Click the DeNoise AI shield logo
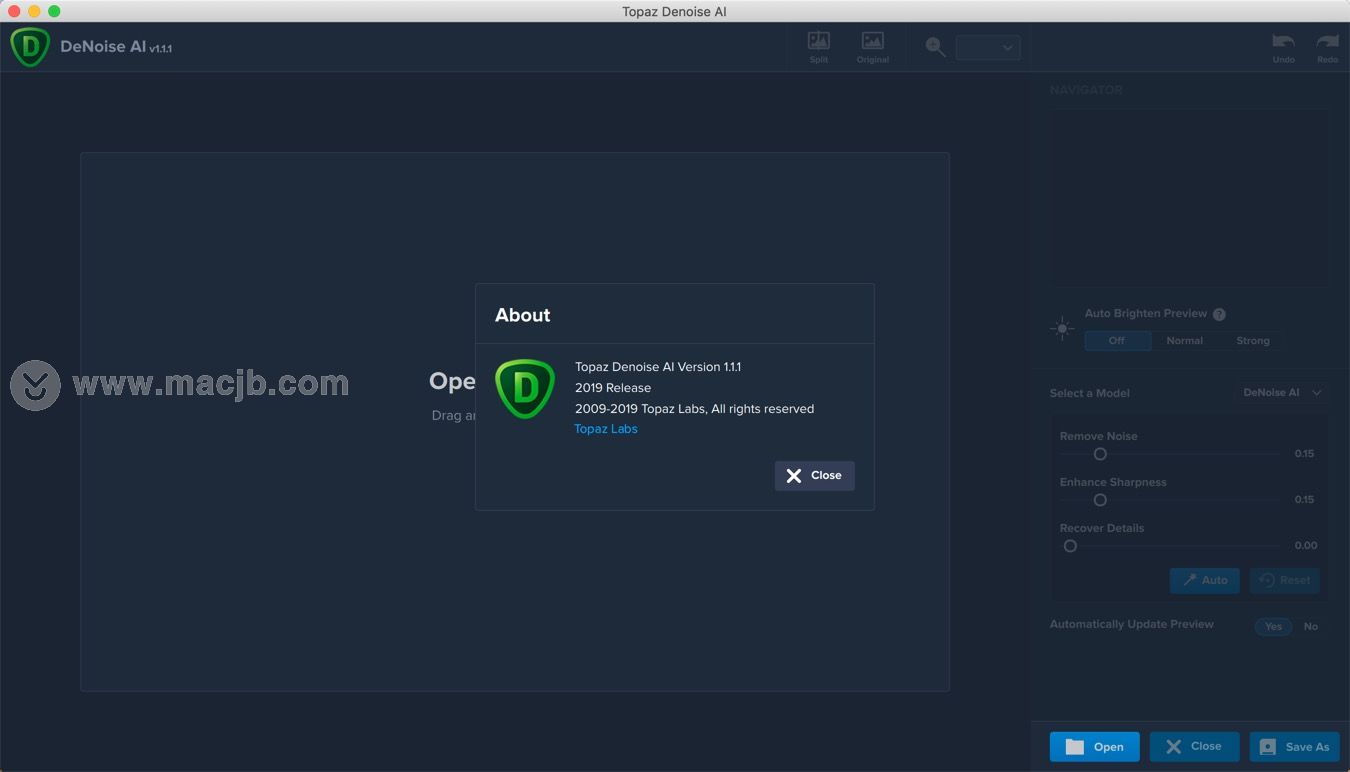The width and height of the screenshot is (1350, 772). tap(30, 47)
